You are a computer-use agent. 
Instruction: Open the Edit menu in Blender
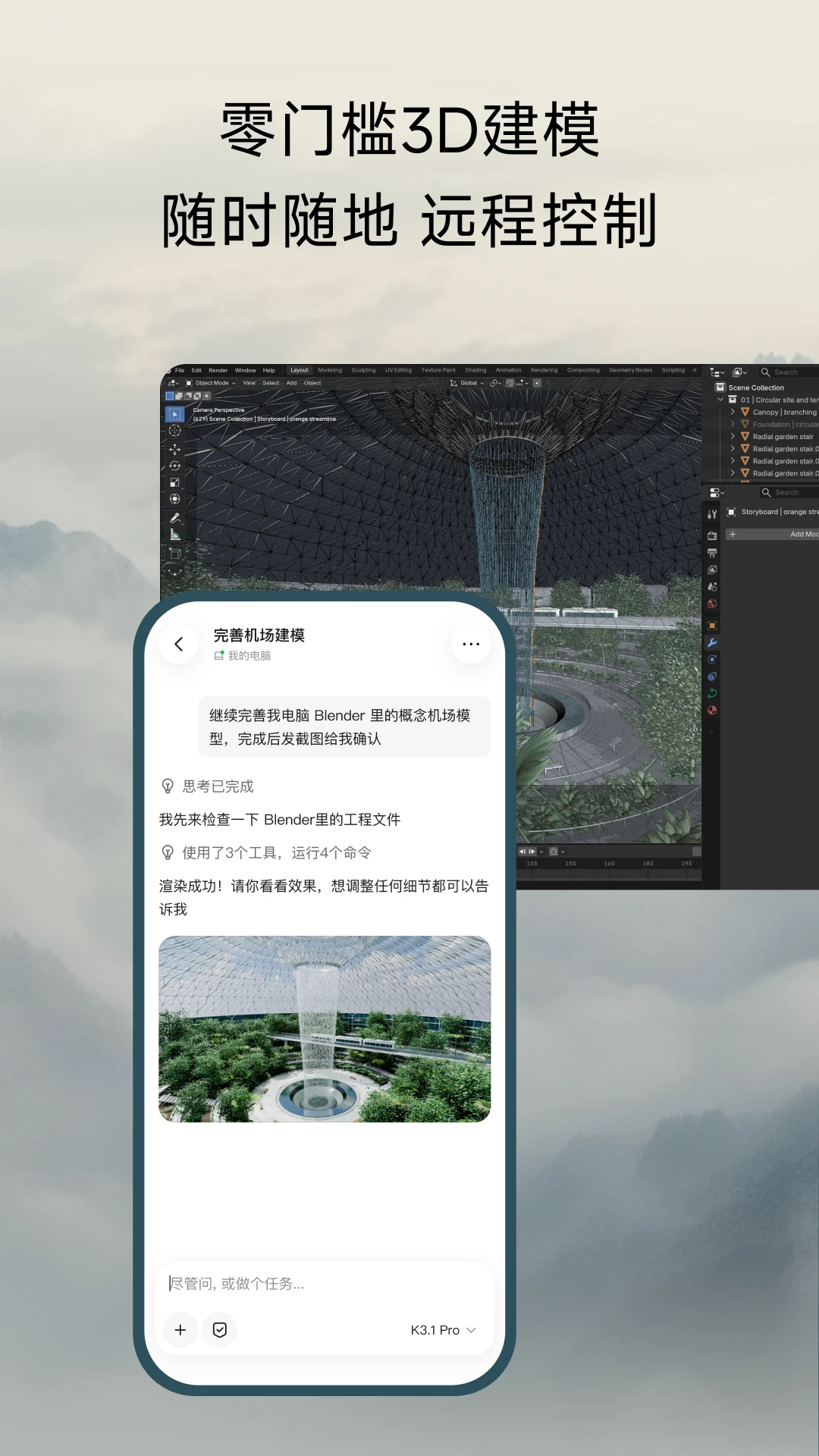click(x=196, y=370)
